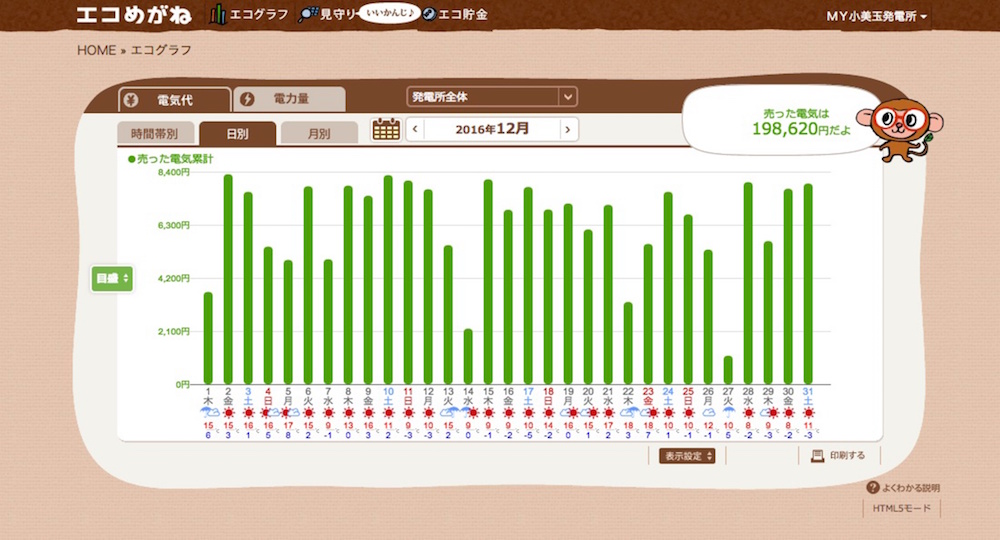Open the calendar date picker icon
The width and height of the screenshot is (1000, 540).
tap(386, 129)
